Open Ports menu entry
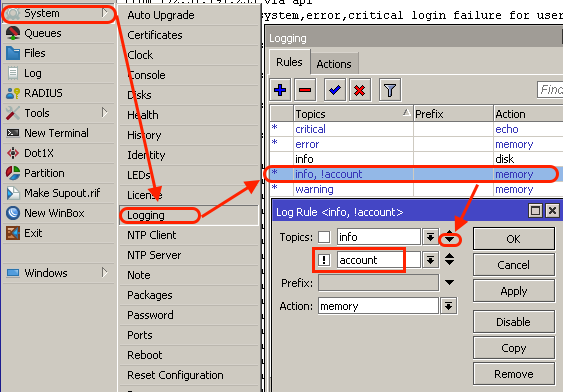The height and width of the screenshot is (392, 563). (189, 335)
